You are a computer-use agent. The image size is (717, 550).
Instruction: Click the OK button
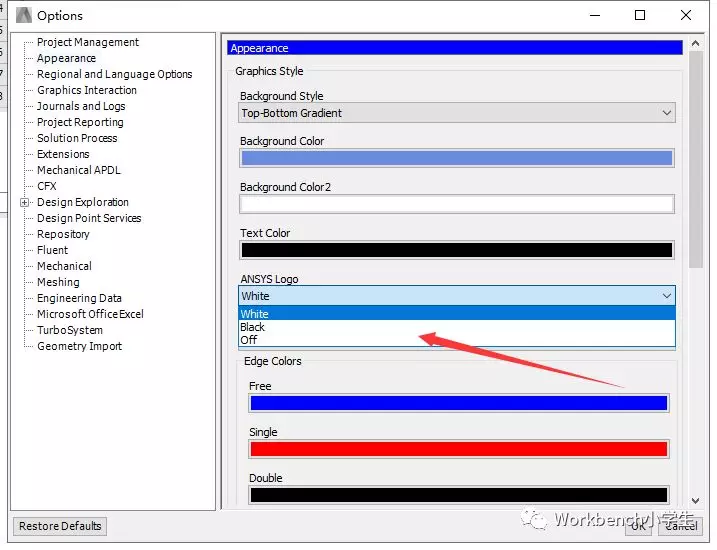point(638,526)
